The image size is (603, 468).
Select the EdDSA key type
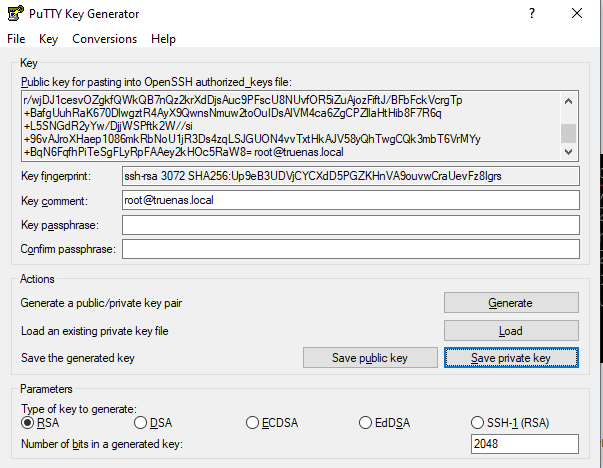(x=385, y=423)
